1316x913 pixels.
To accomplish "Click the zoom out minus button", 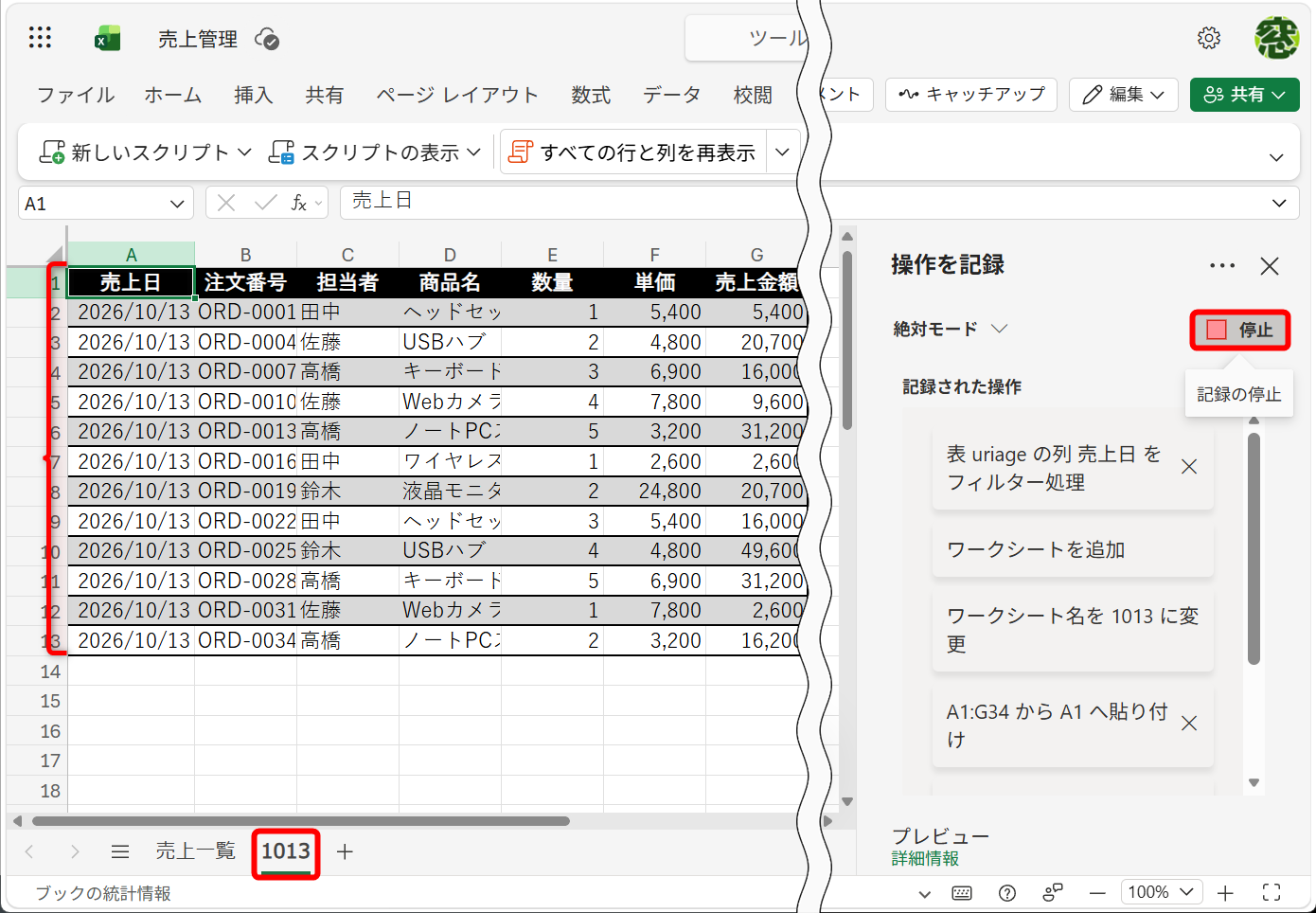I will (x=1097, y=892).
